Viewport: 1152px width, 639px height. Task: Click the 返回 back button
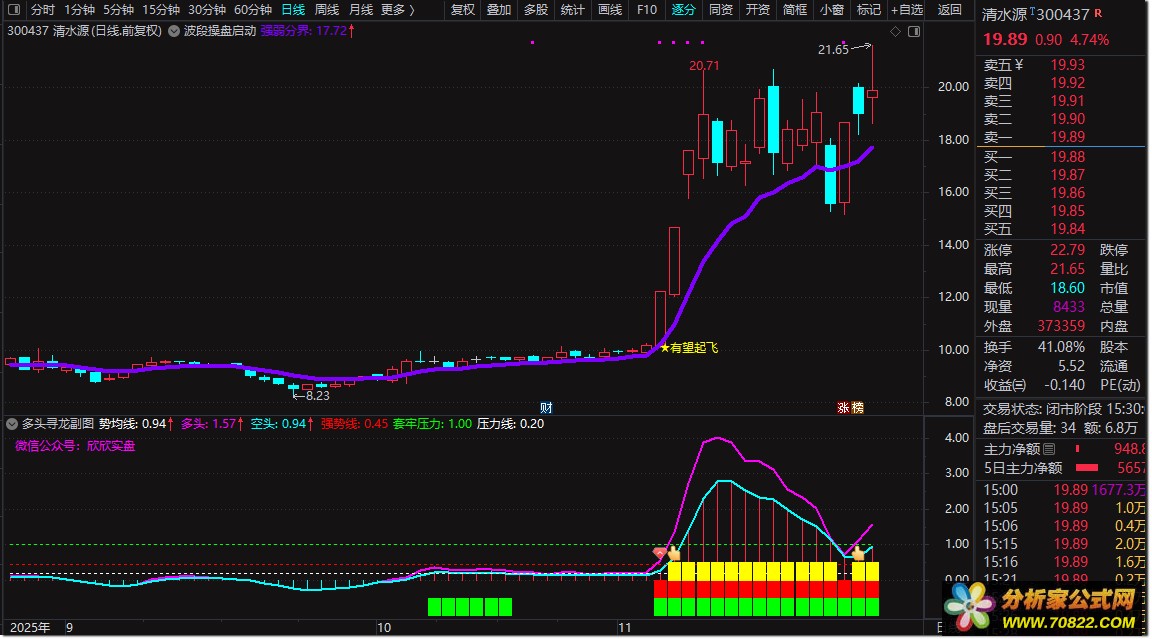[x=949, y=10]
